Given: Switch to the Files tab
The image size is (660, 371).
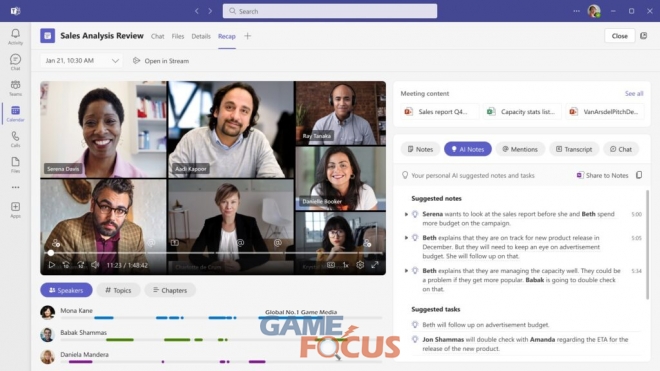Looking at the screenshot, I should point(178,36).
